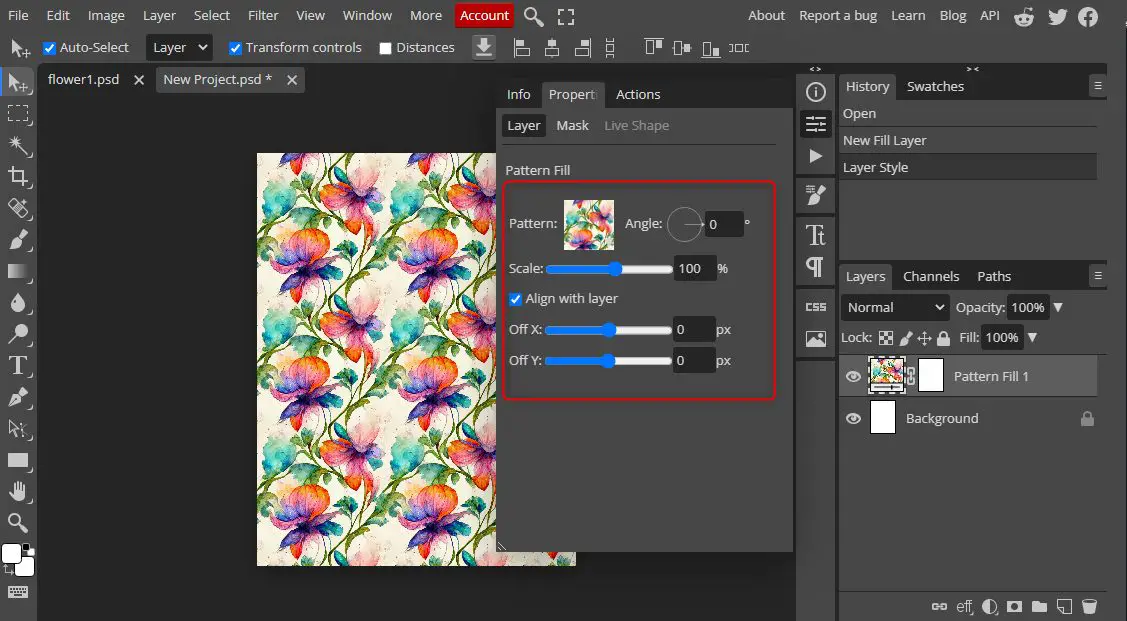Select the Type tool
Viewport: 1127px width, 621px height.
(18, 365)
